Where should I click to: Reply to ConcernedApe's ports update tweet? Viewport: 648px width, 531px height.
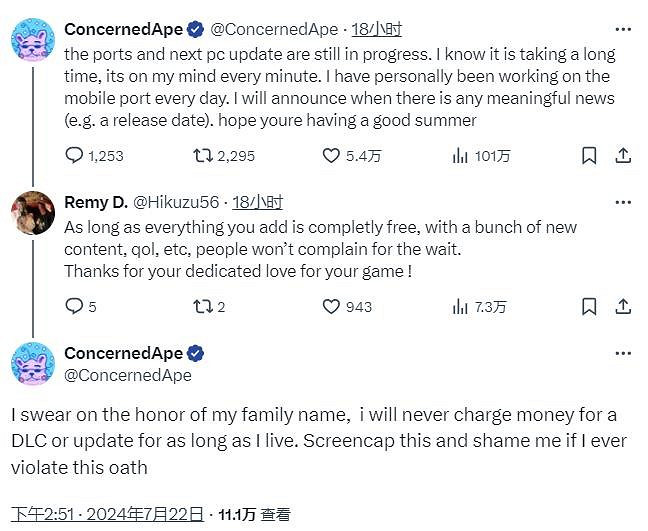74,155
